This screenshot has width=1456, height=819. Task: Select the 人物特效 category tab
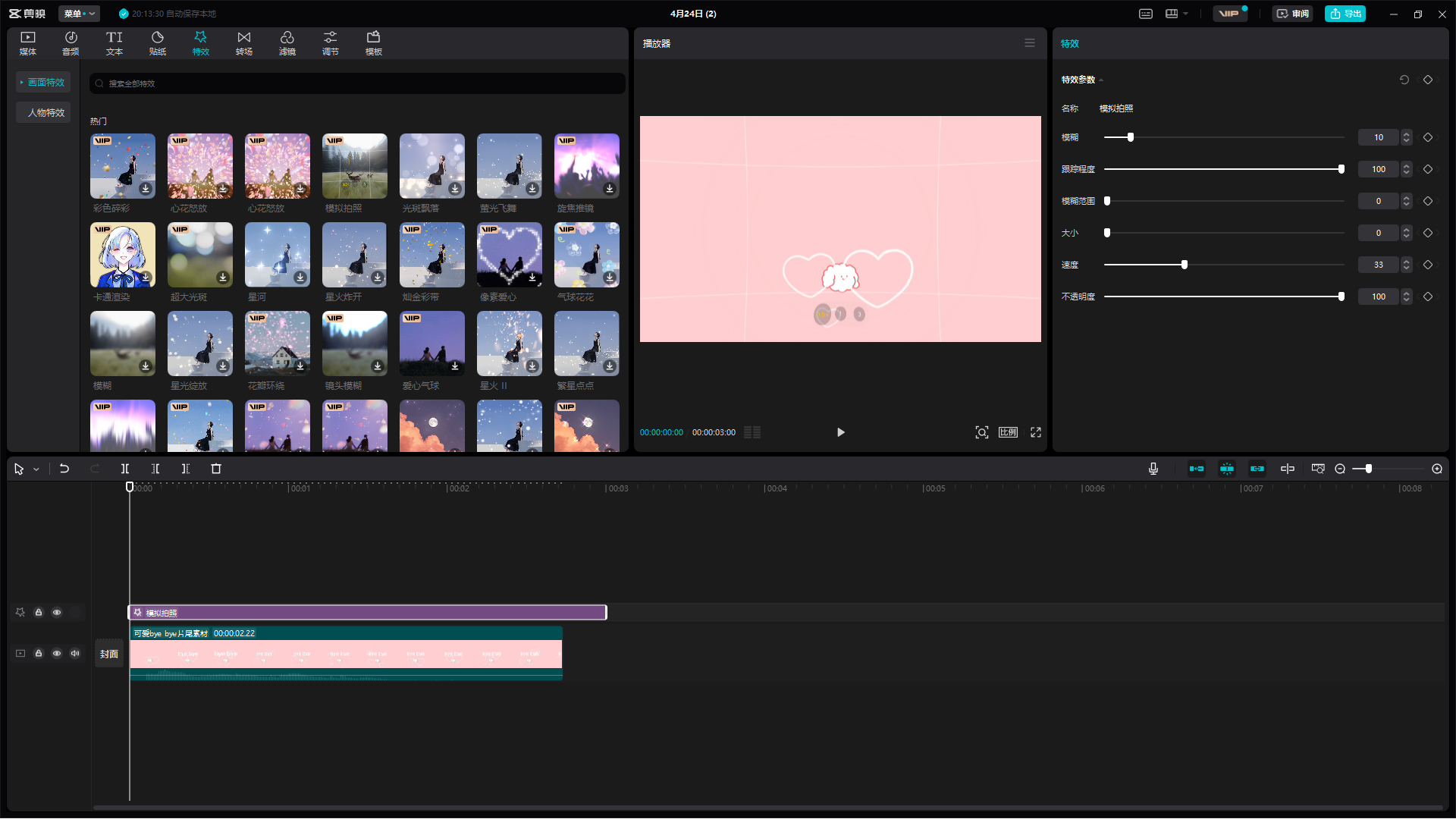pyautogui.click(x=45, y=112)
